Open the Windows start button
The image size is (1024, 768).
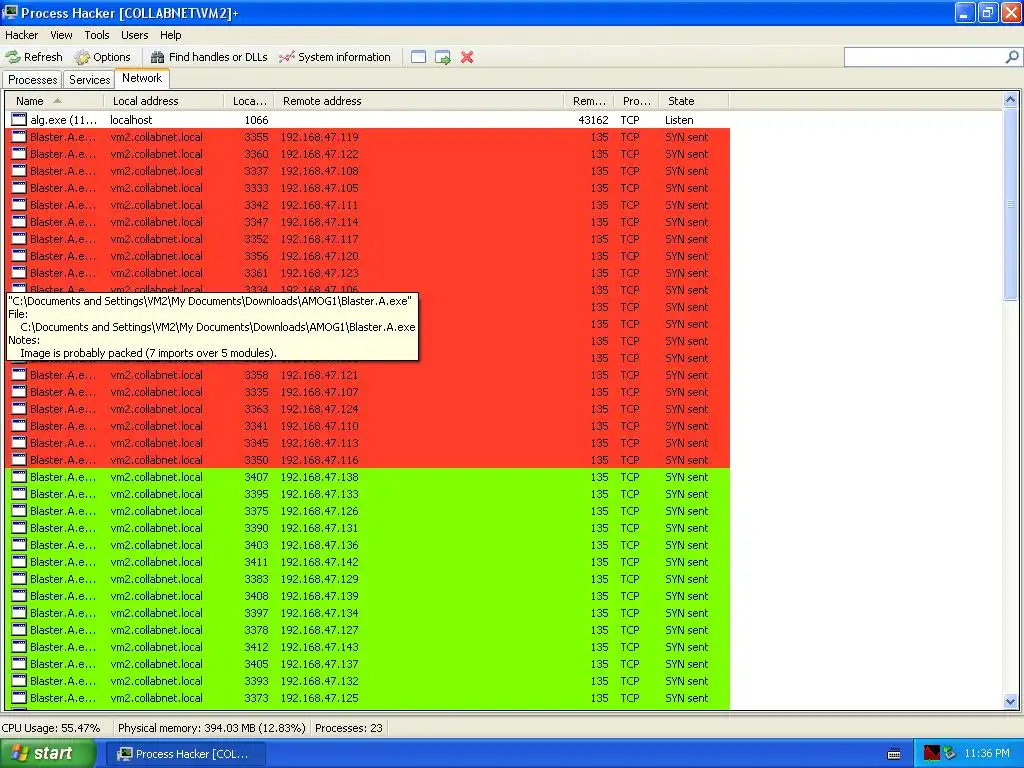pos(47,753)
